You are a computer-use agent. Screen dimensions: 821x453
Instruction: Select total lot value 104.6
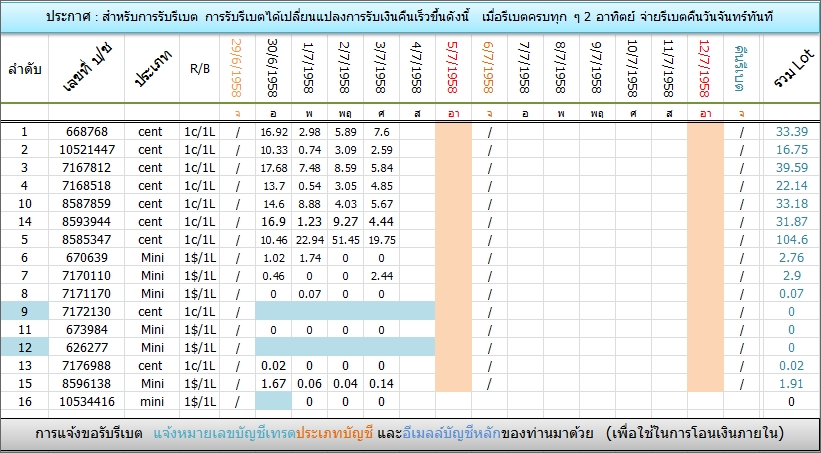click(x=792, y=240)
